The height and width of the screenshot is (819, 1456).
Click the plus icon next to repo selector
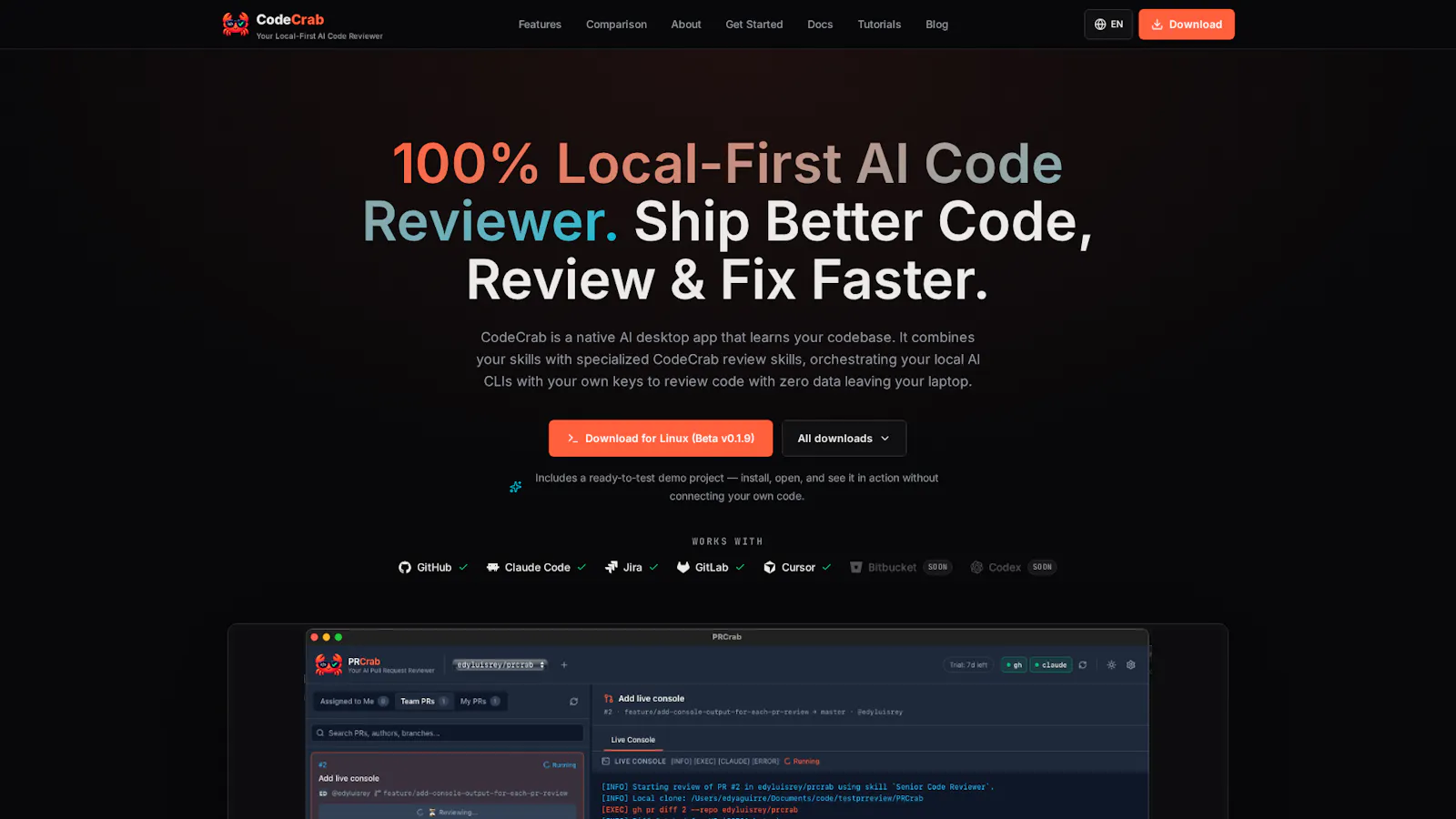click(x=564, y=664)
